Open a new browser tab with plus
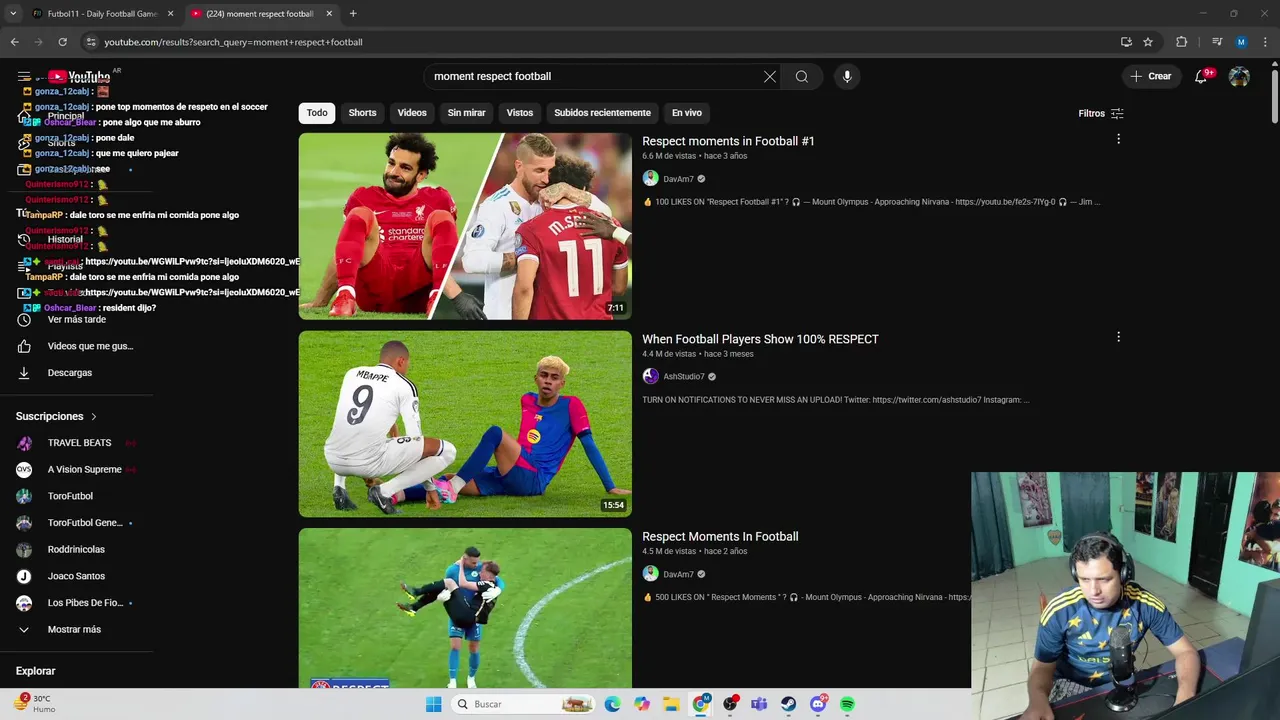The height and width of the screenshot is (720, 1280). tap(353, 14)
